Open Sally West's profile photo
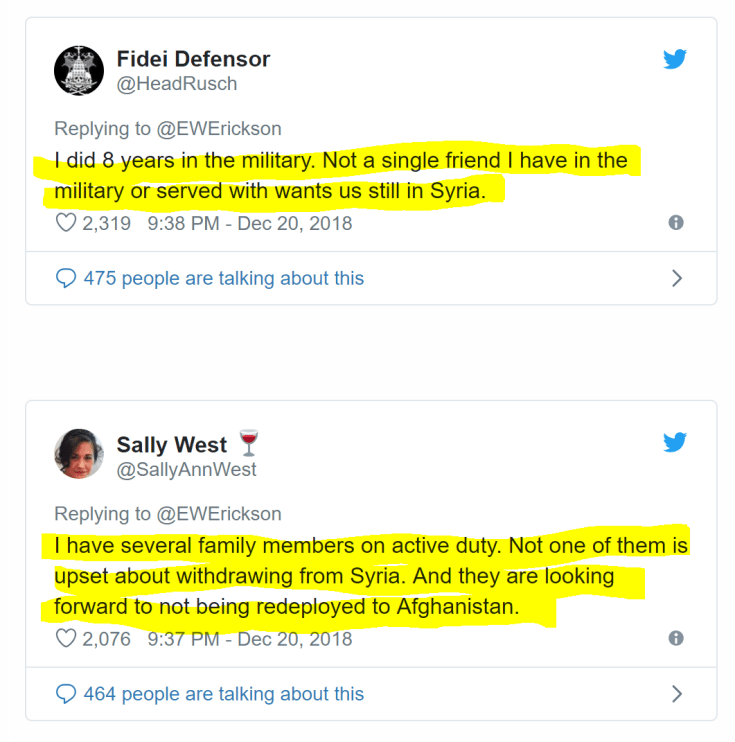 (79, 454)
